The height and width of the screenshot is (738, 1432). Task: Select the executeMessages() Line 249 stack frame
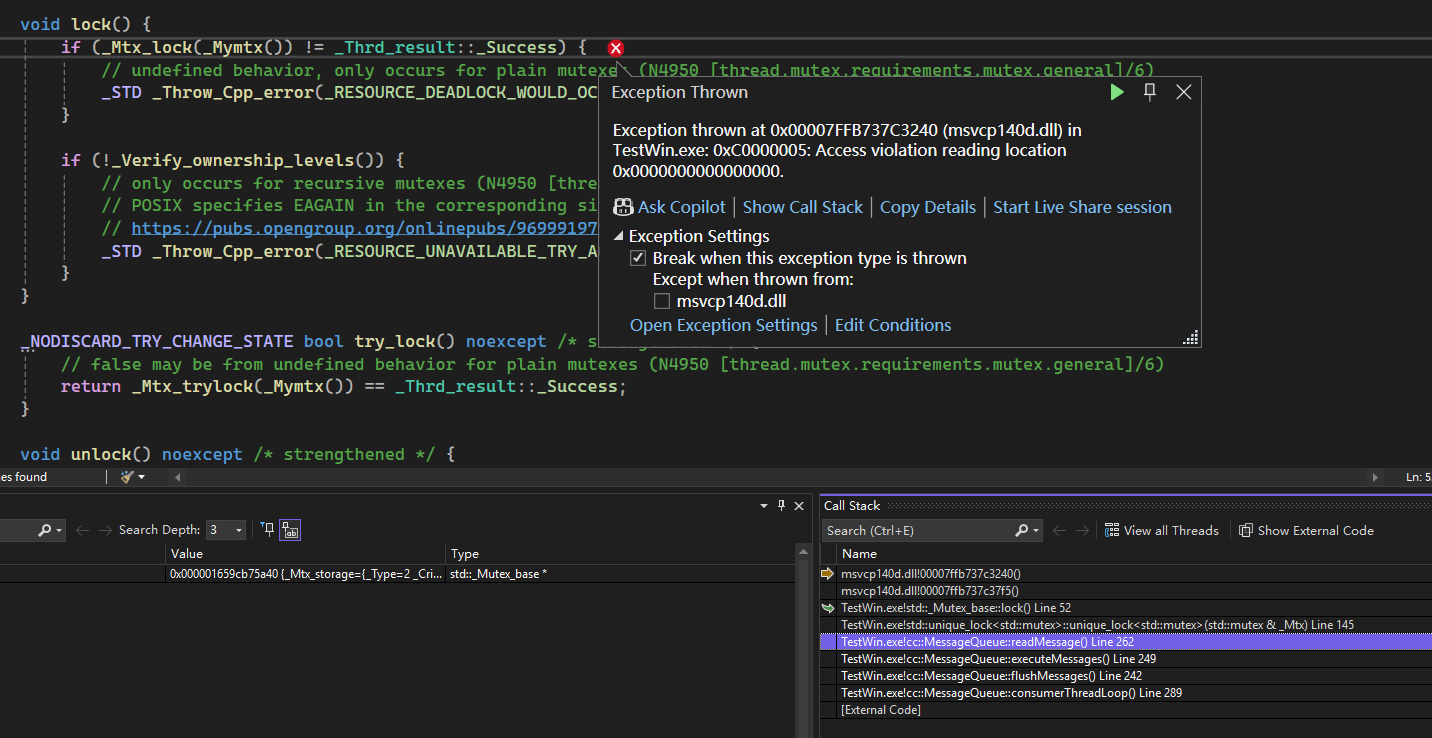[x=998, y=659]
